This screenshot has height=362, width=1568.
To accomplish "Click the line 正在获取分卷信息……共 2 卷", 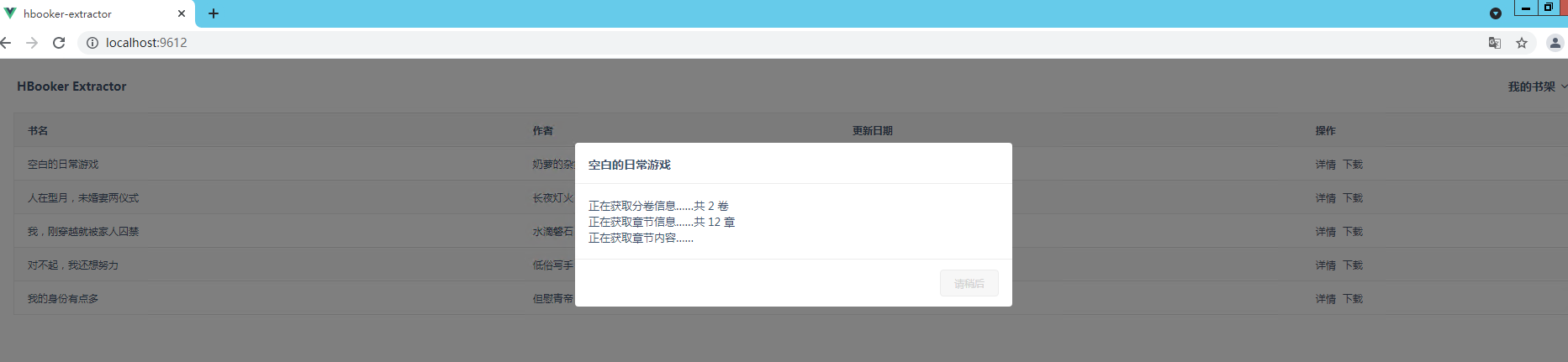I will (x=658, y=206).
